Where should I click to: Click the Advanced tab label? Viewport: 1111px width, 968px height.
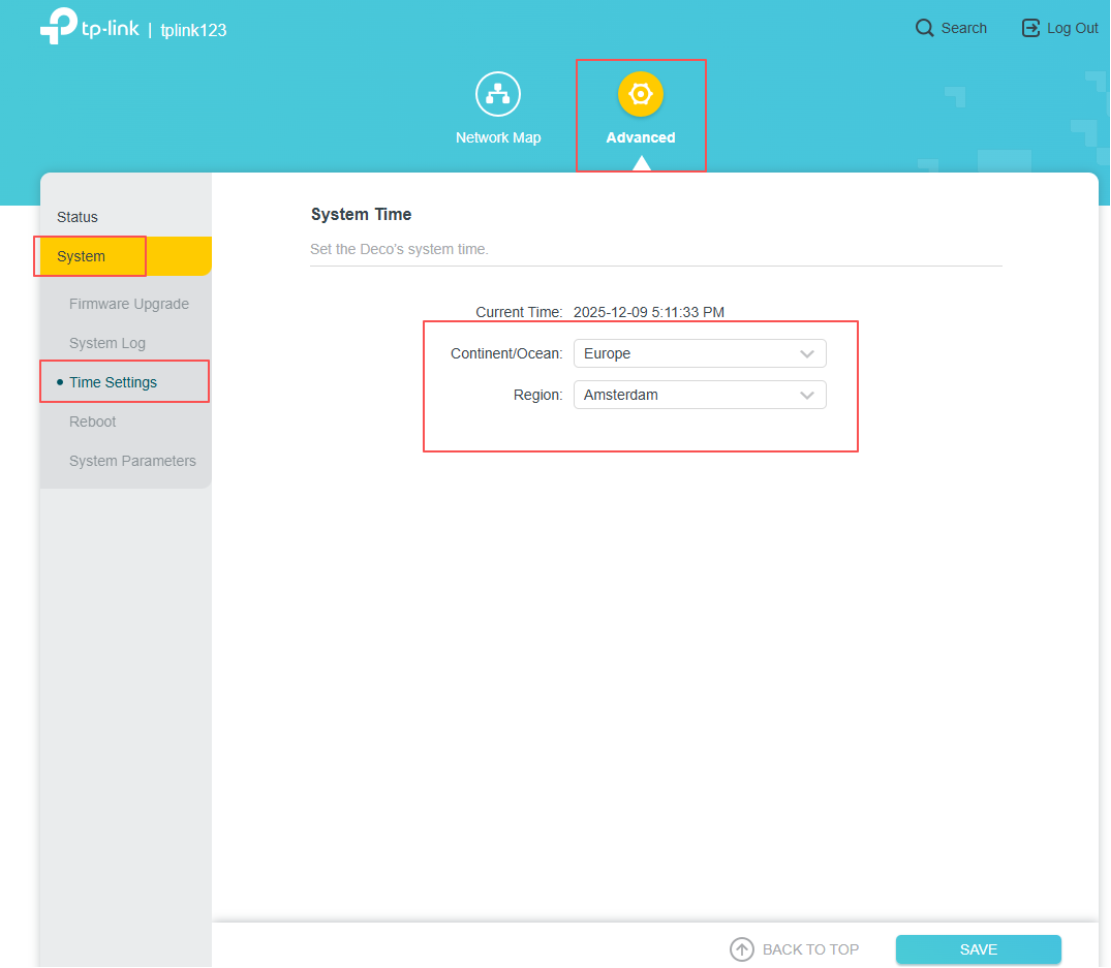click(x=641, y=137)
